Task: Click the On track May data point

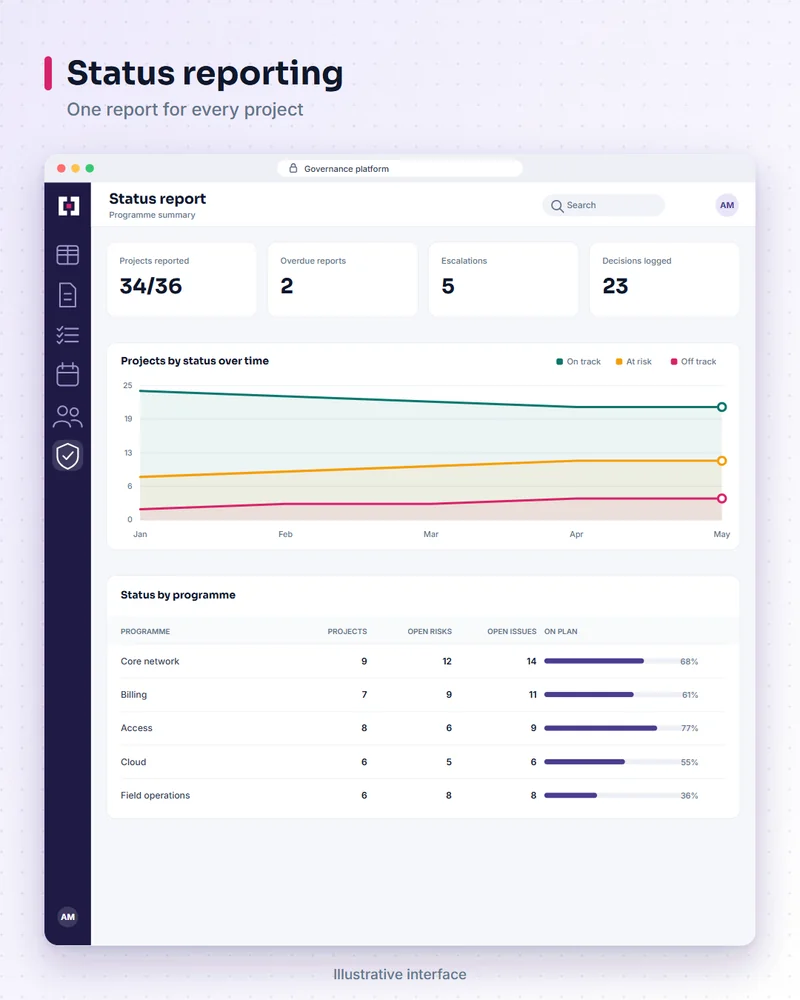Action: pos(722,407)
